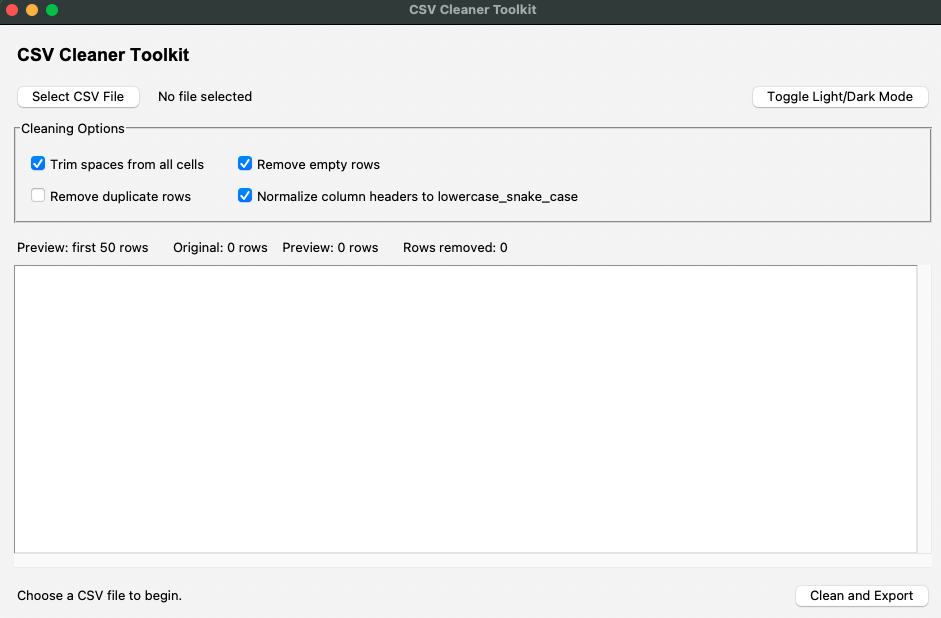This screenshot has width=941, height=618.
Task: Click the horizontal scrollbar below preview
Action: click(473, 560)
